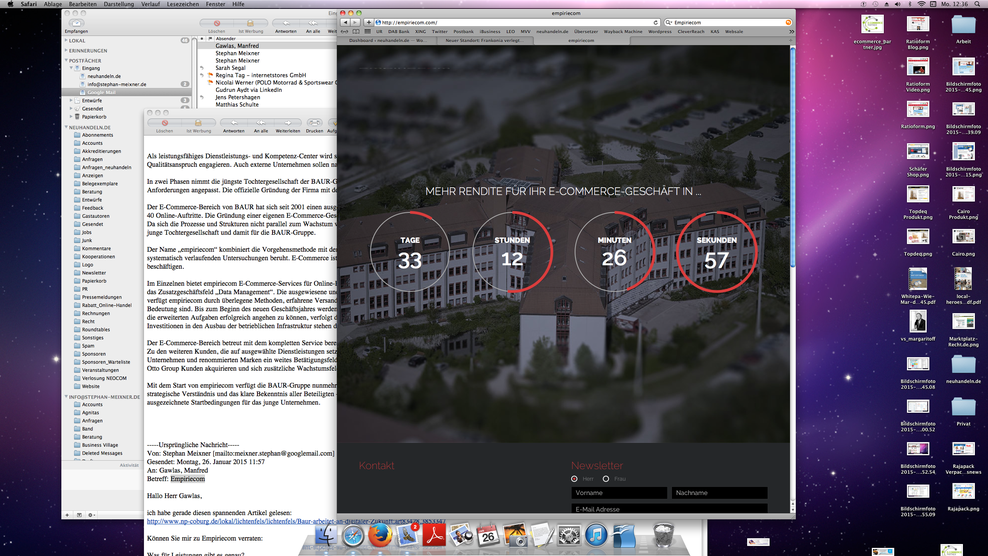Expand Papierkorb mailbox in Mail sidebar

(x=71, y=117)
